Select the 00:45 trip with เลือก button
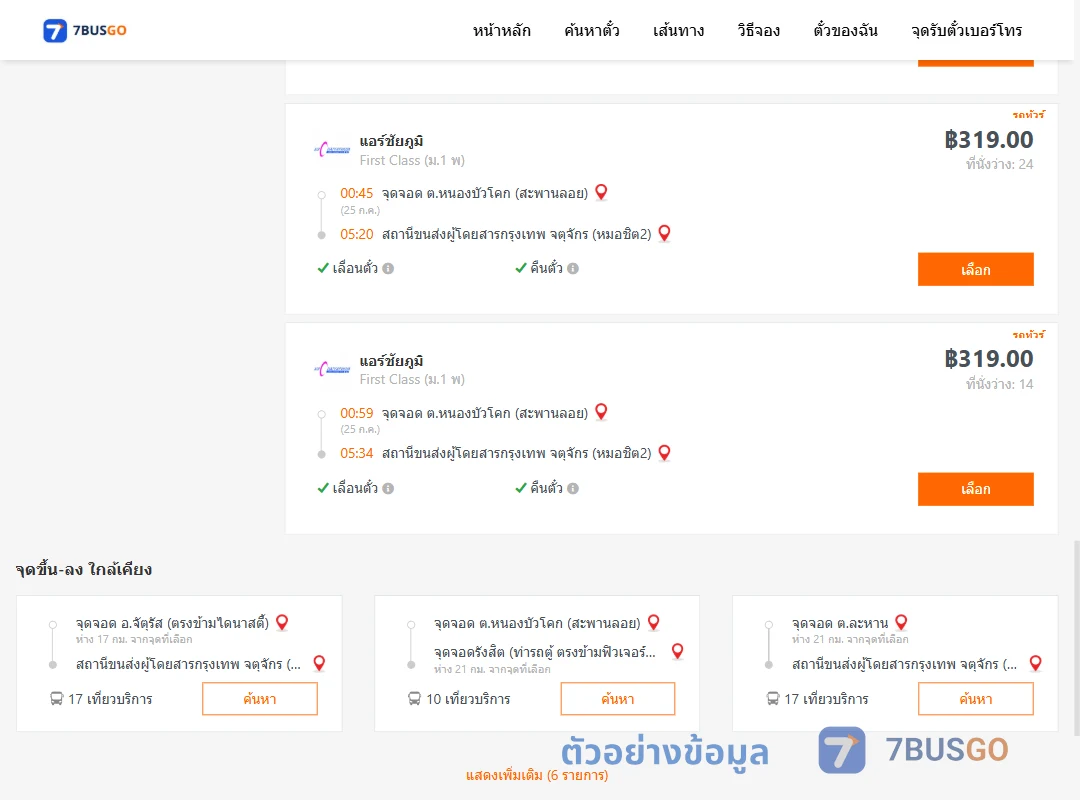This screenshot has height=800, width=1080. tap(975, 269)
